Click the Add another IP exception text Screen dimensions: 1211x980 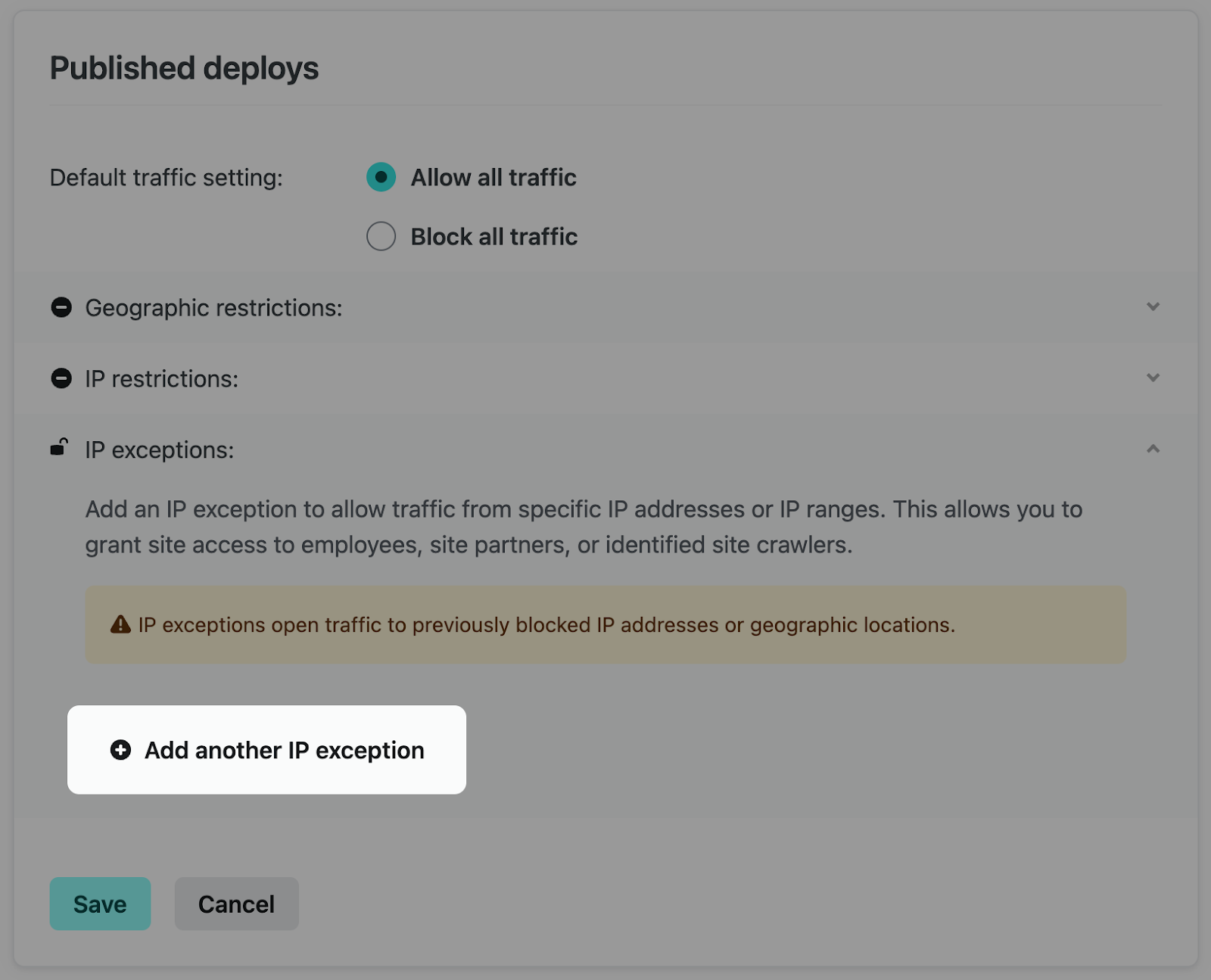coord(285,750)
